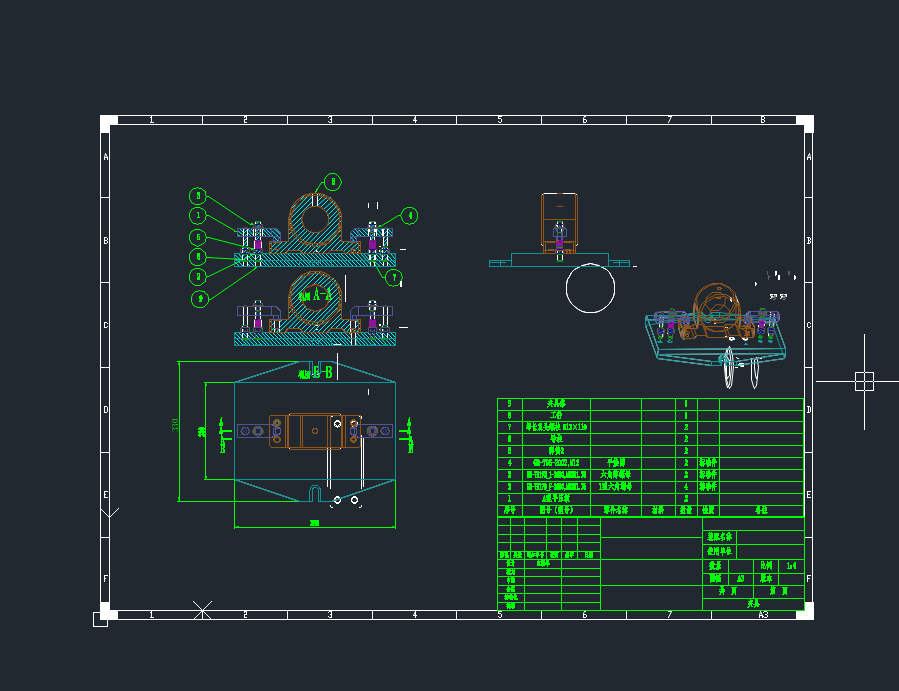Select part balloon number 7 beside the section view
899x691 pixels.
click(x=393, y=278)
